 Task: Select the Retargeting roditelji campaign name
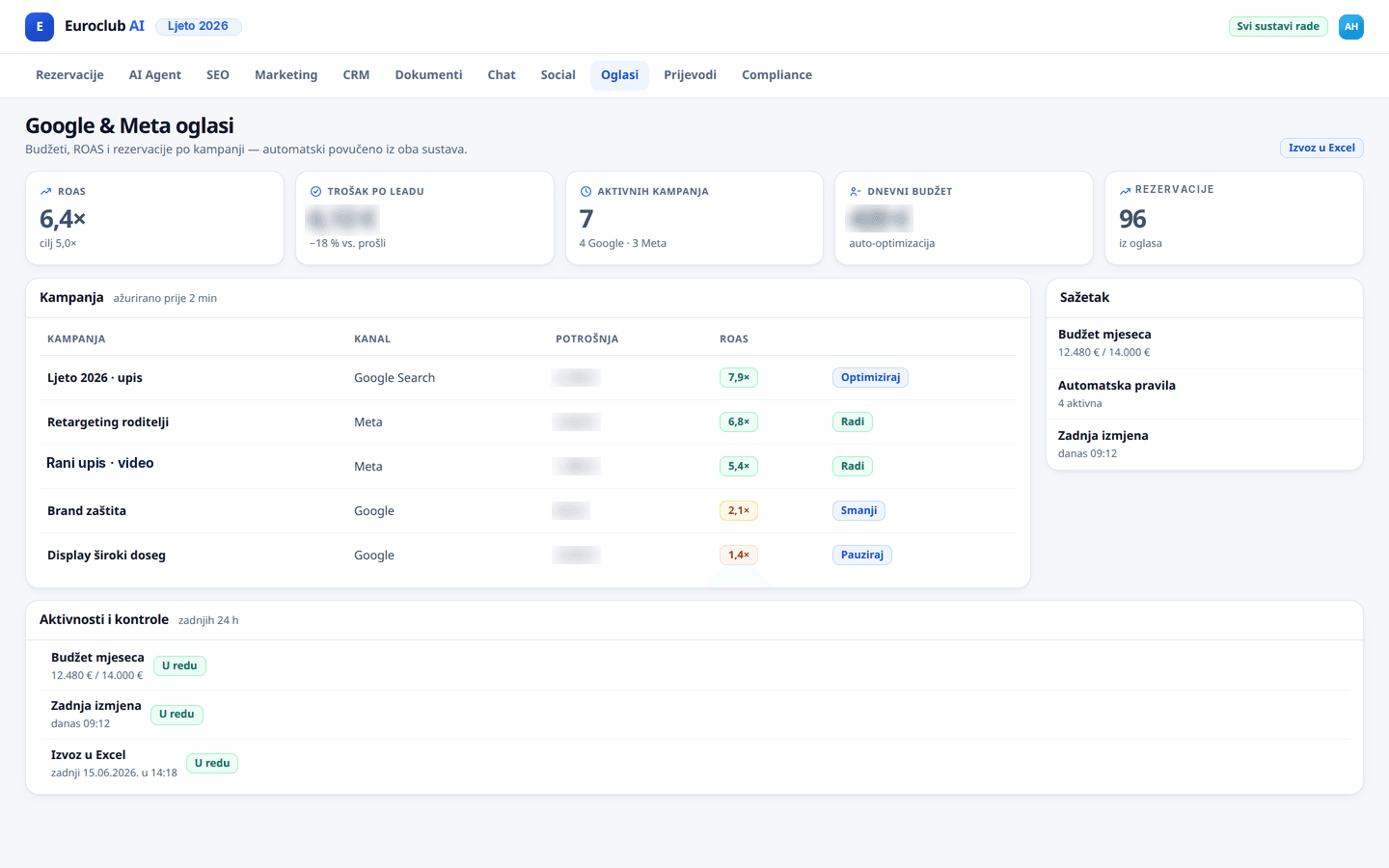point(108,422)
